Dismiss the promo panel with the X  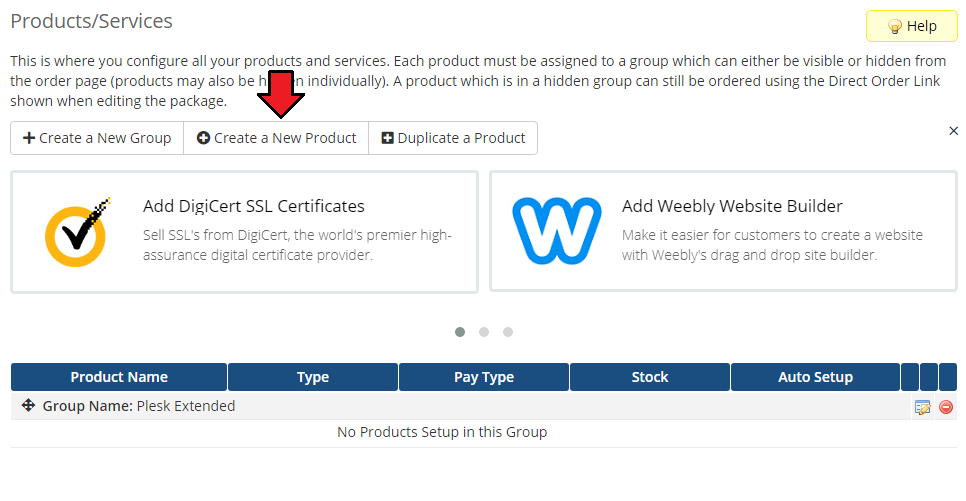[953, 131]
